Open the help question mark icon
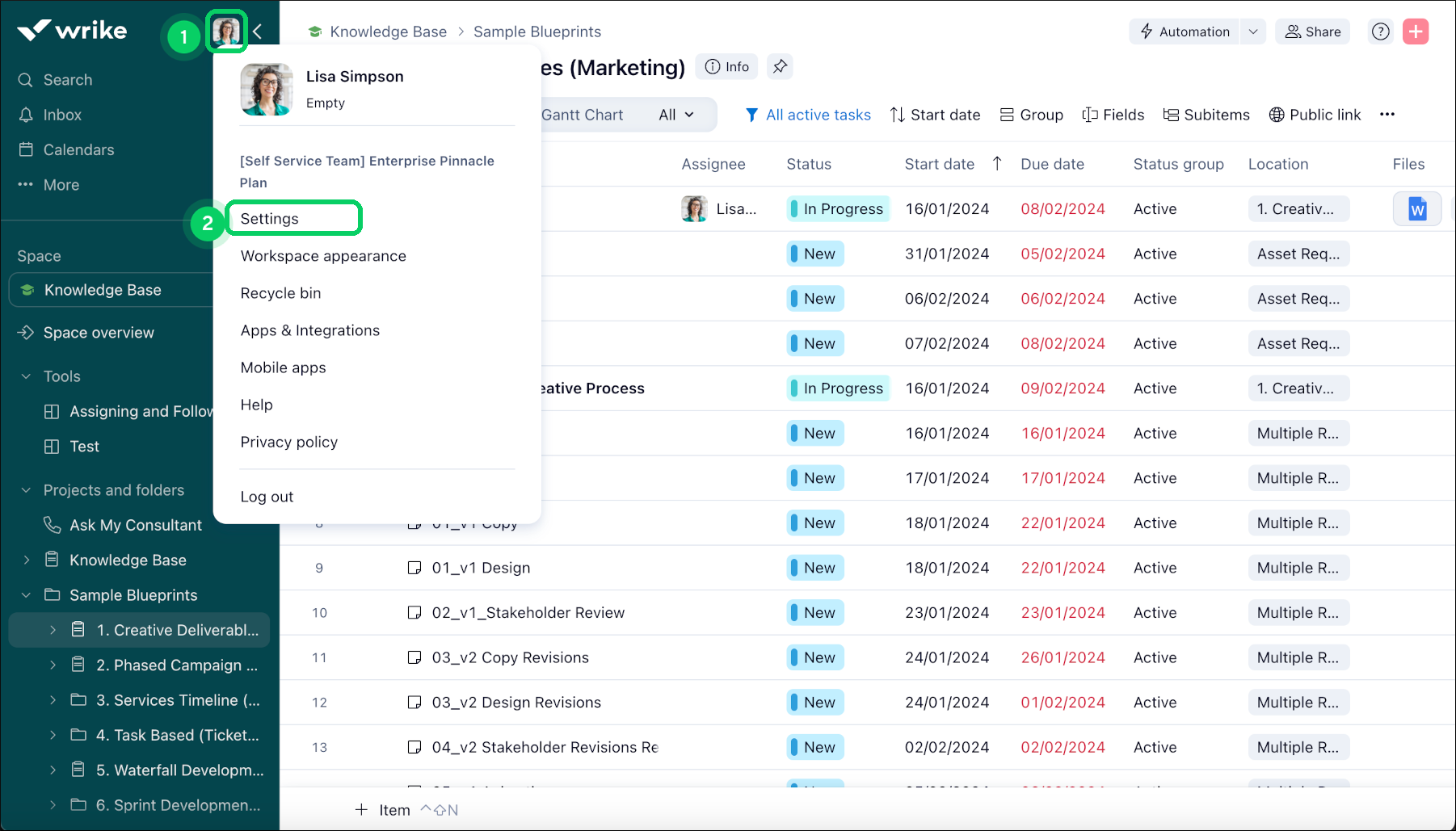1456x831 pixels. (1381, 31)
